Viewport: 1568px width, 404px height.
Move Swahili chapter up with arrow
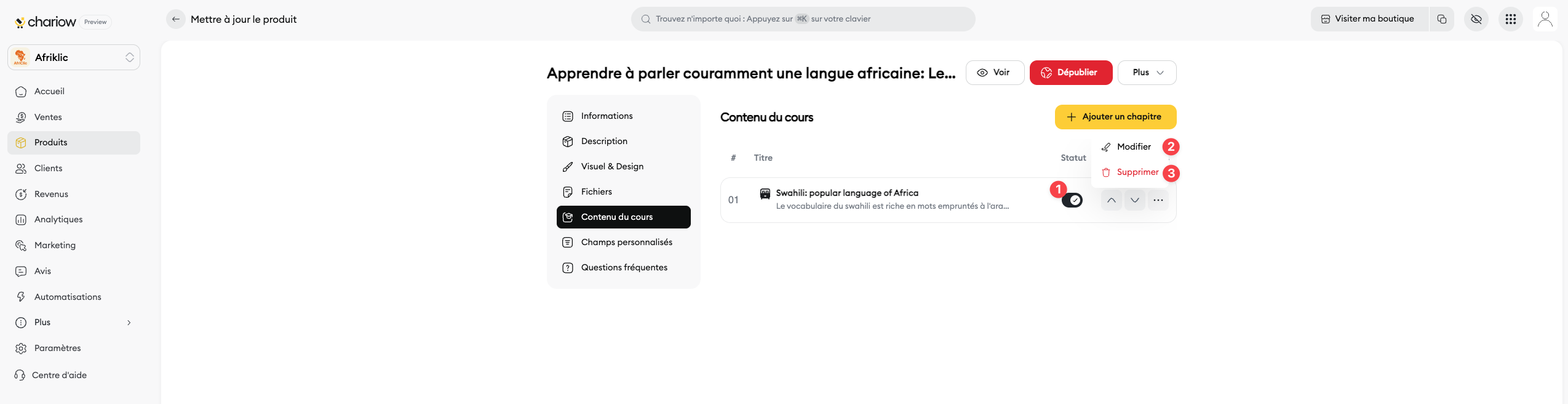1111,200
